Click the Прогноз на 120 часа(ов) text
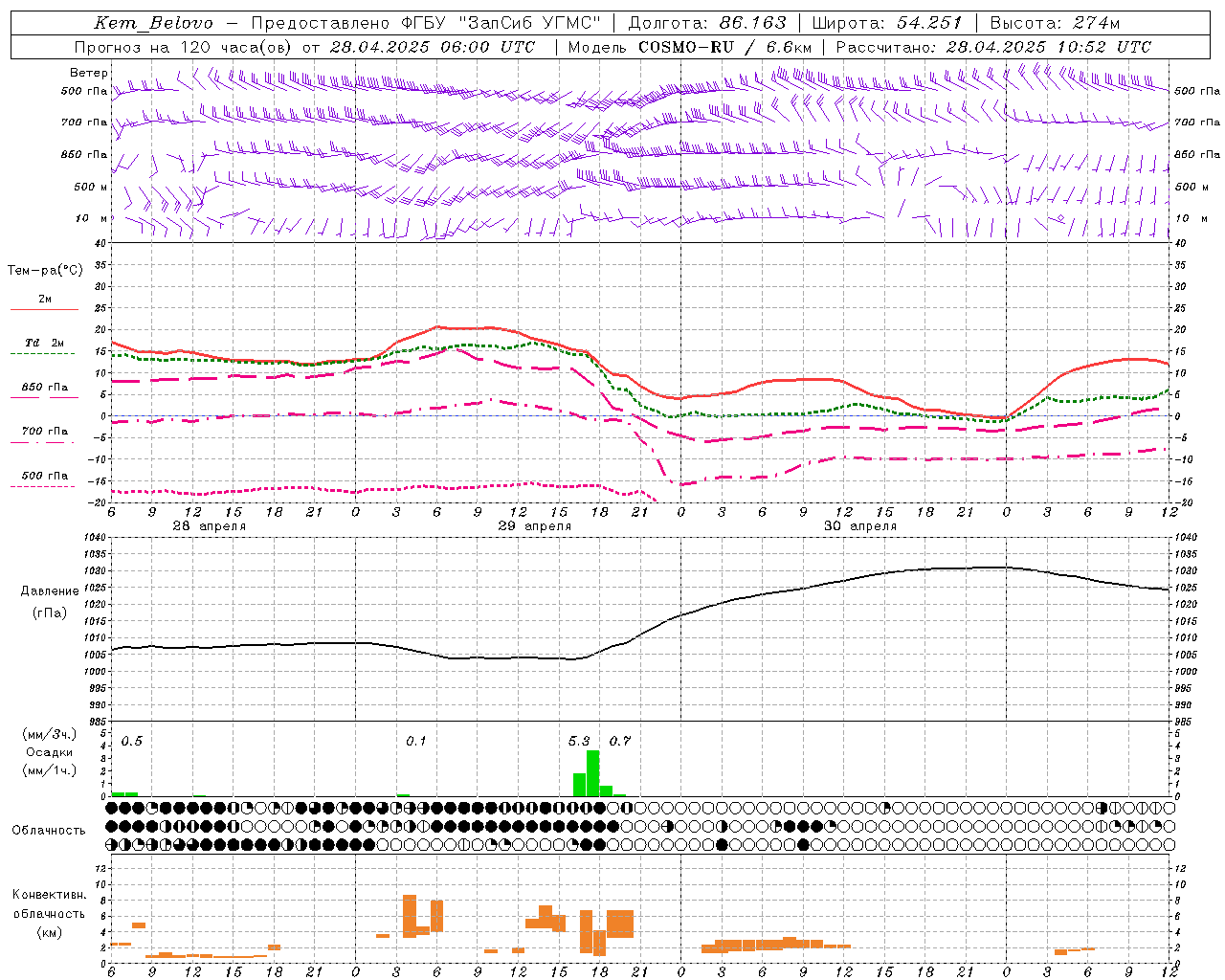Screen dimensions: 1225x980 click(x=184, y=47)
